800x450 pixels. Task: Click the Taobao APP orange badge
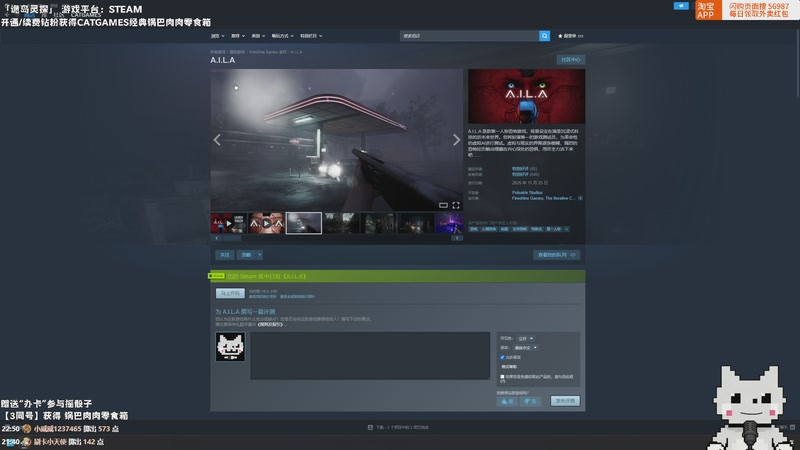pos(708,10)
